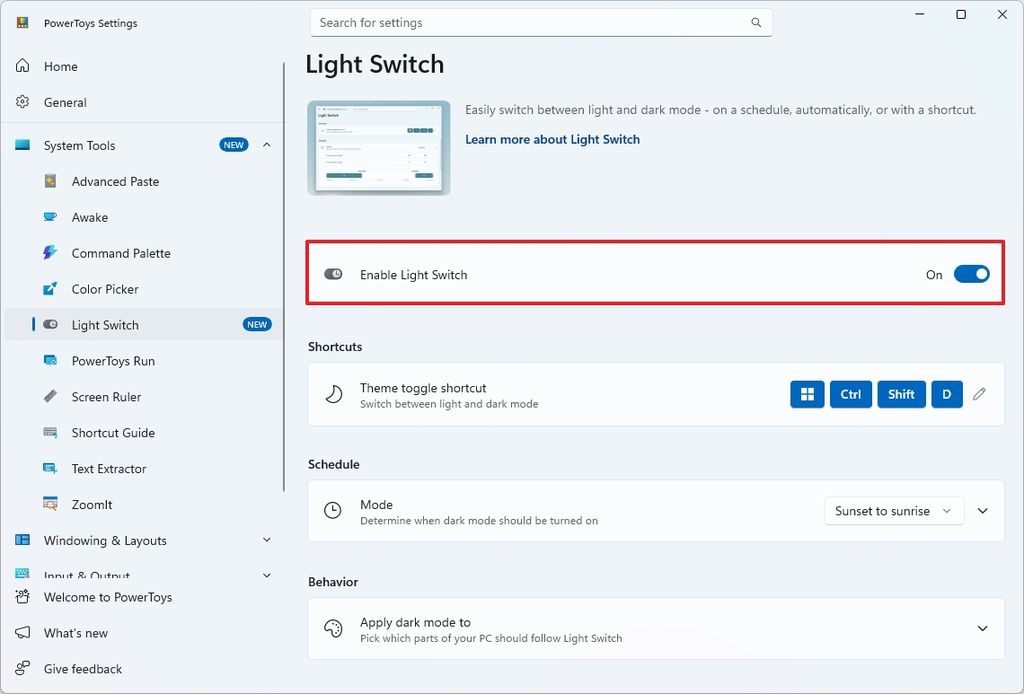Open Color Picker settings
This screenshot has height=694, width=1024.
click(143, 289)
